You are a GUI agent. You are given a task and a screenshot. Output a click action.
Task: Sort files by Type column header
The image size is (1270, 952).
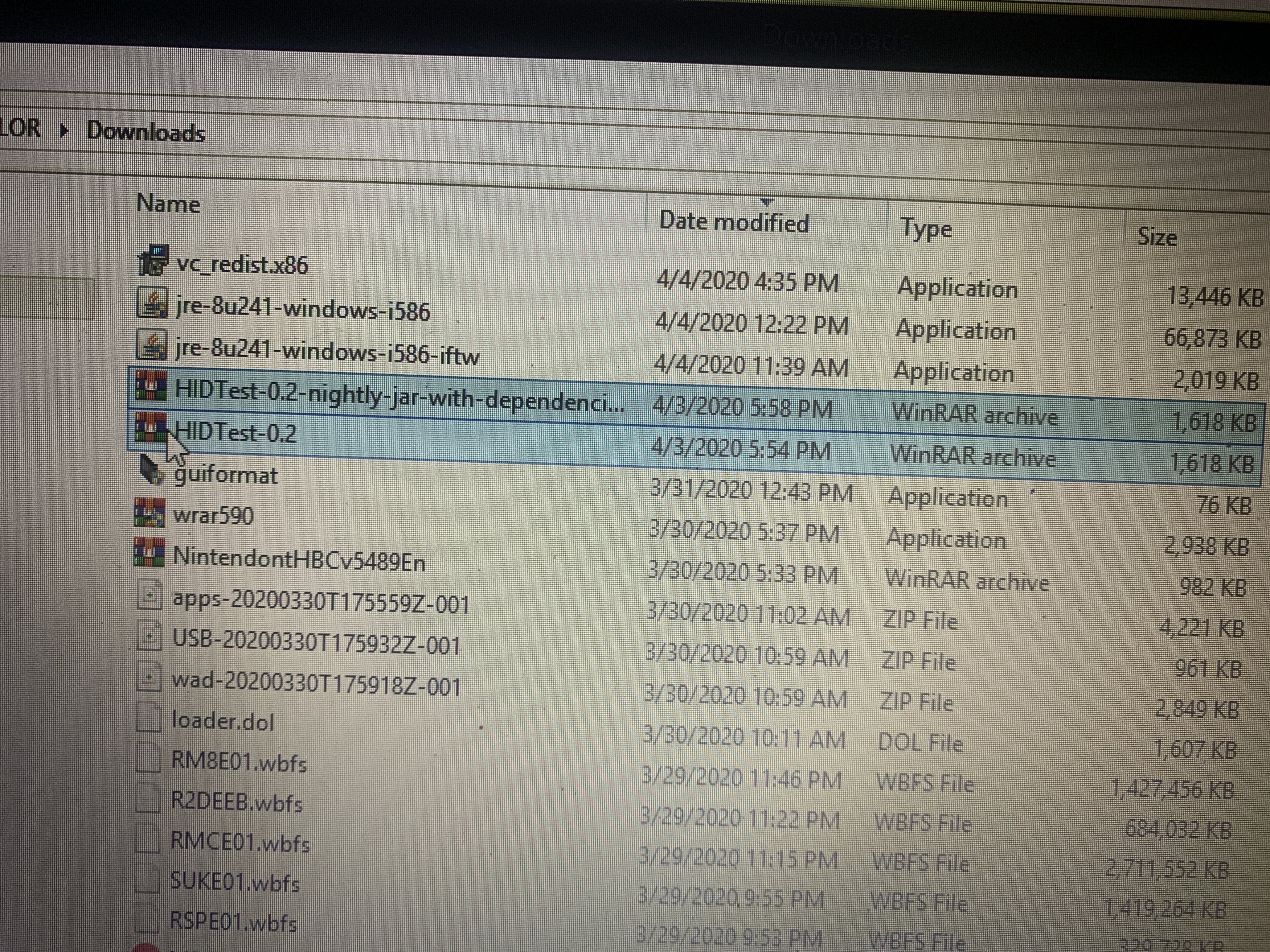926,229
